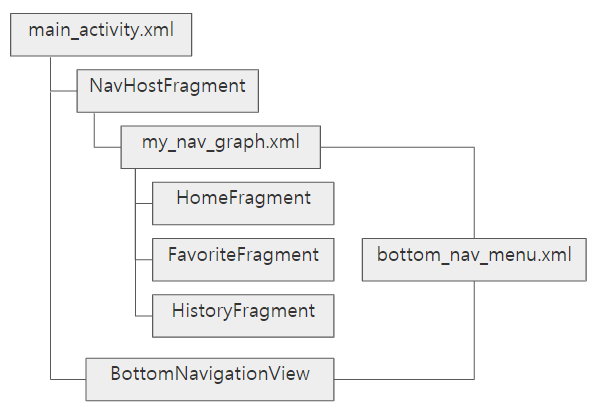Select the FavoriteFragment box
597x414 pixels.
243,260
